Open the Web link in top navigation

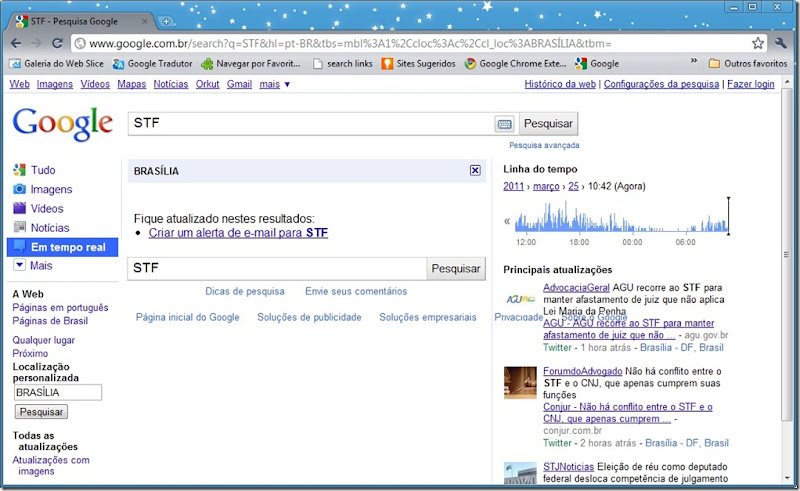19,84
